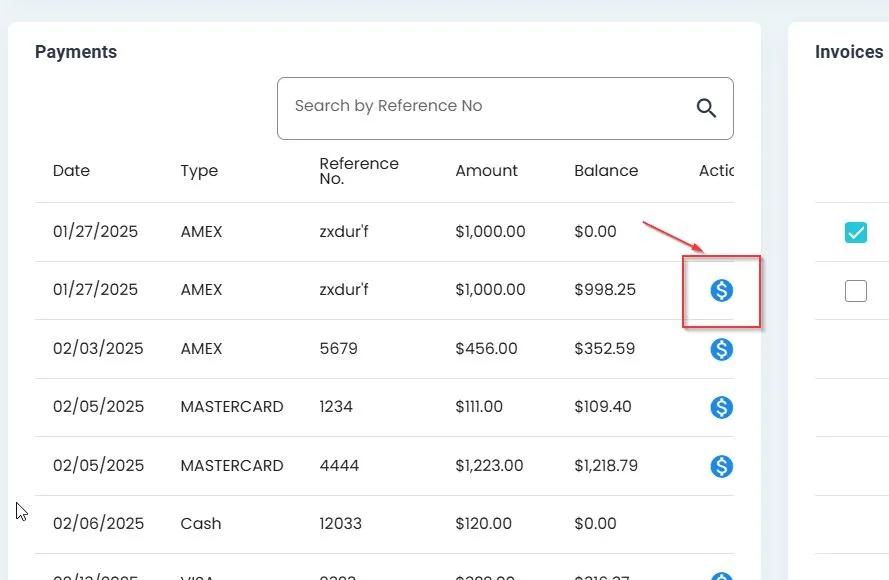Click dollar icon for reference 5679 payment
The image size is (889, 580).
pyautogui.click(x=721, y=349)
